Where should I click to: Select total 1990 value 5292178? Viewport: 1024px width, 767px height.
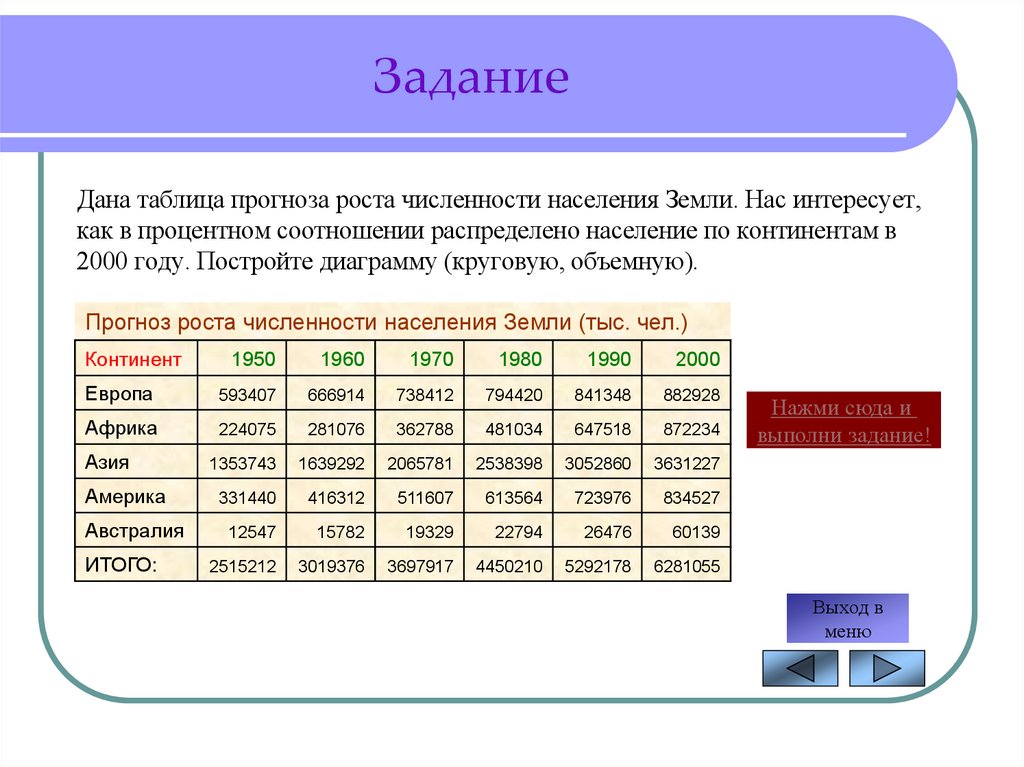(597, 565)
